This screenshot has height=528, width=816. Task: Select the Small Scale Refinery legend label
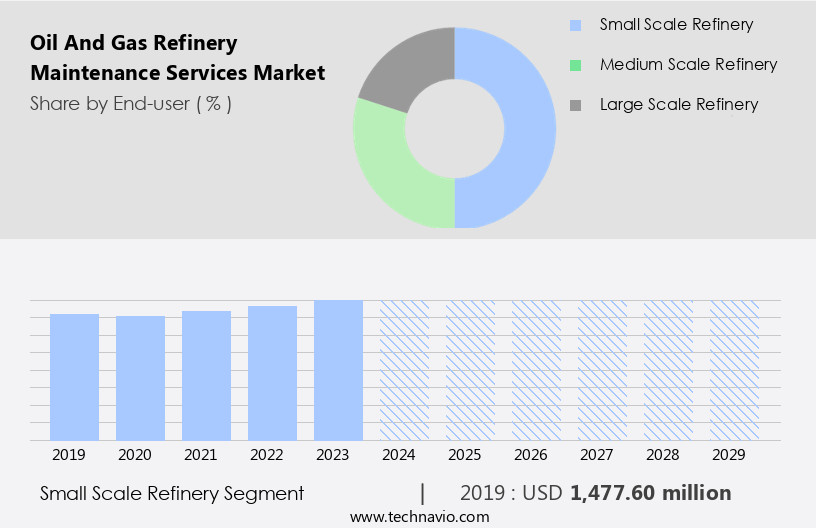[x=676, y=25]
